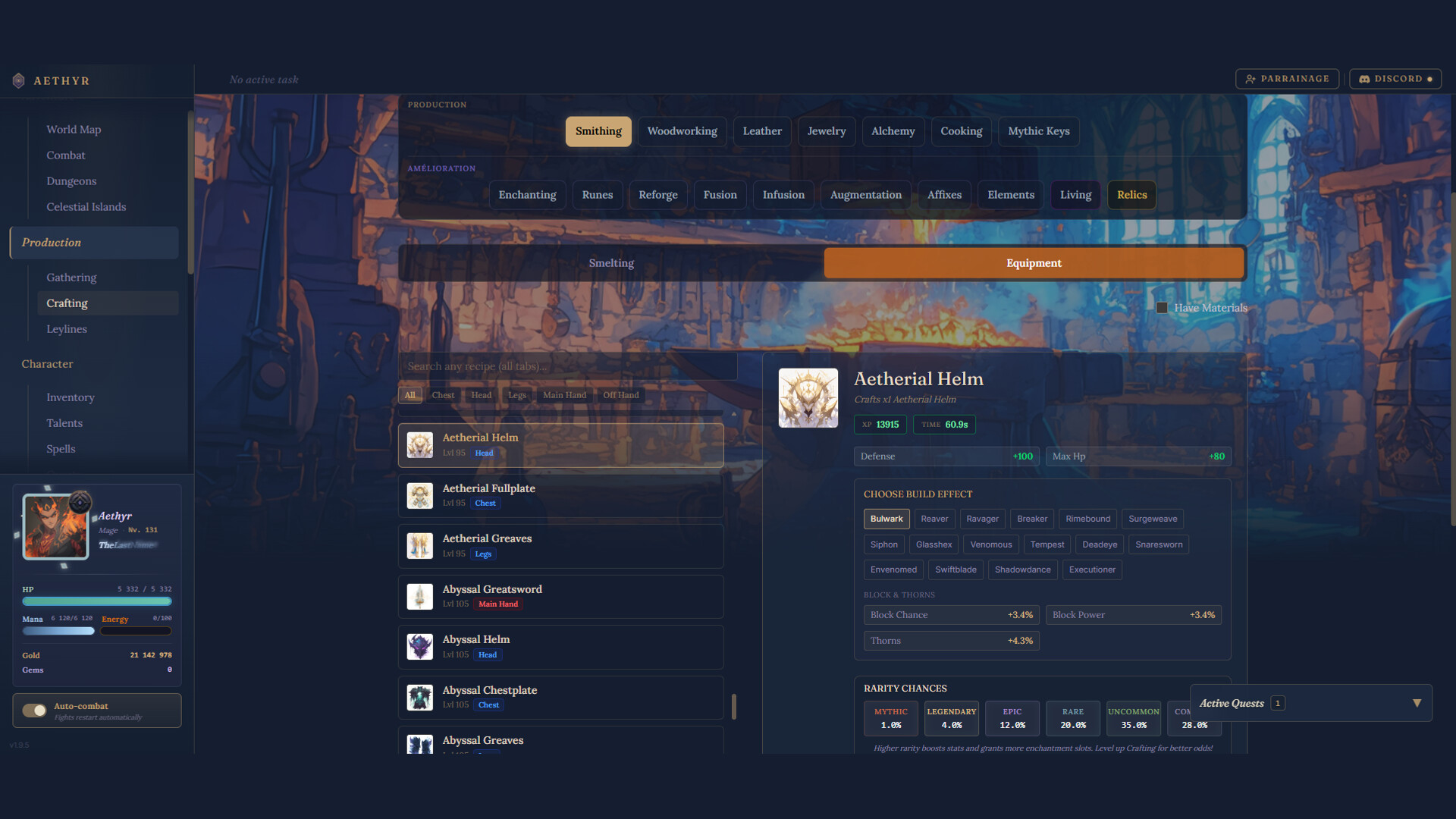The height and width of the screenshot is (819, 1456).
Task: Click the recipe search input field
Action: point(568,366)
